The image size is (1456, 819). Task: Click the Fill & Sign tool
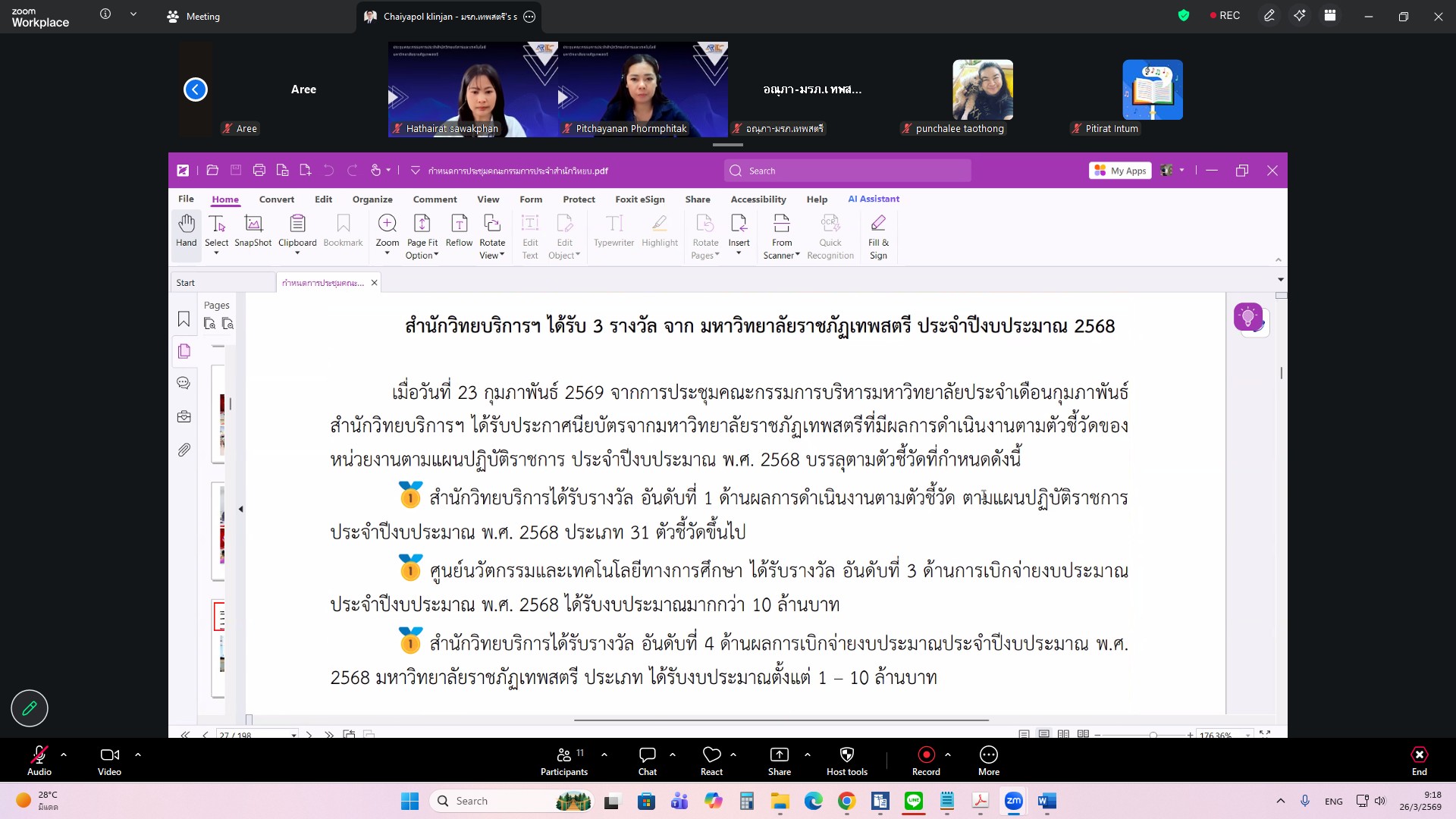(x=878, y=236)
